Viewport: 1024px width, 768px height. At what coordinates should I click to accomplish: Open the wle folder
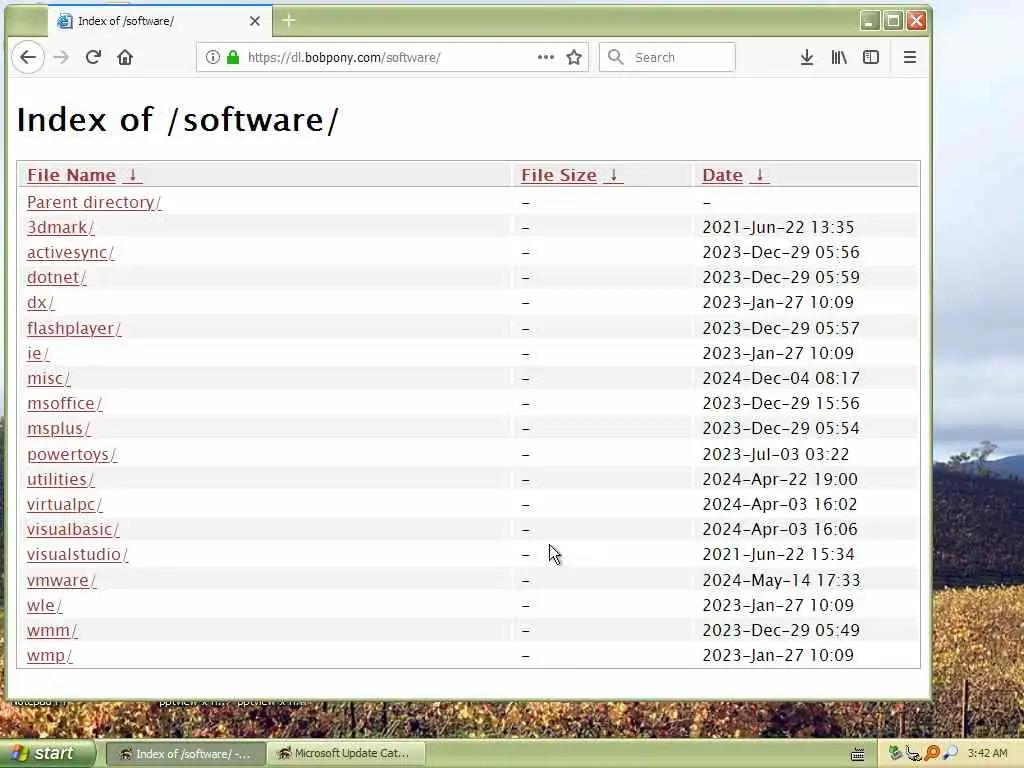pyautogui.click(x=44, y=605)
